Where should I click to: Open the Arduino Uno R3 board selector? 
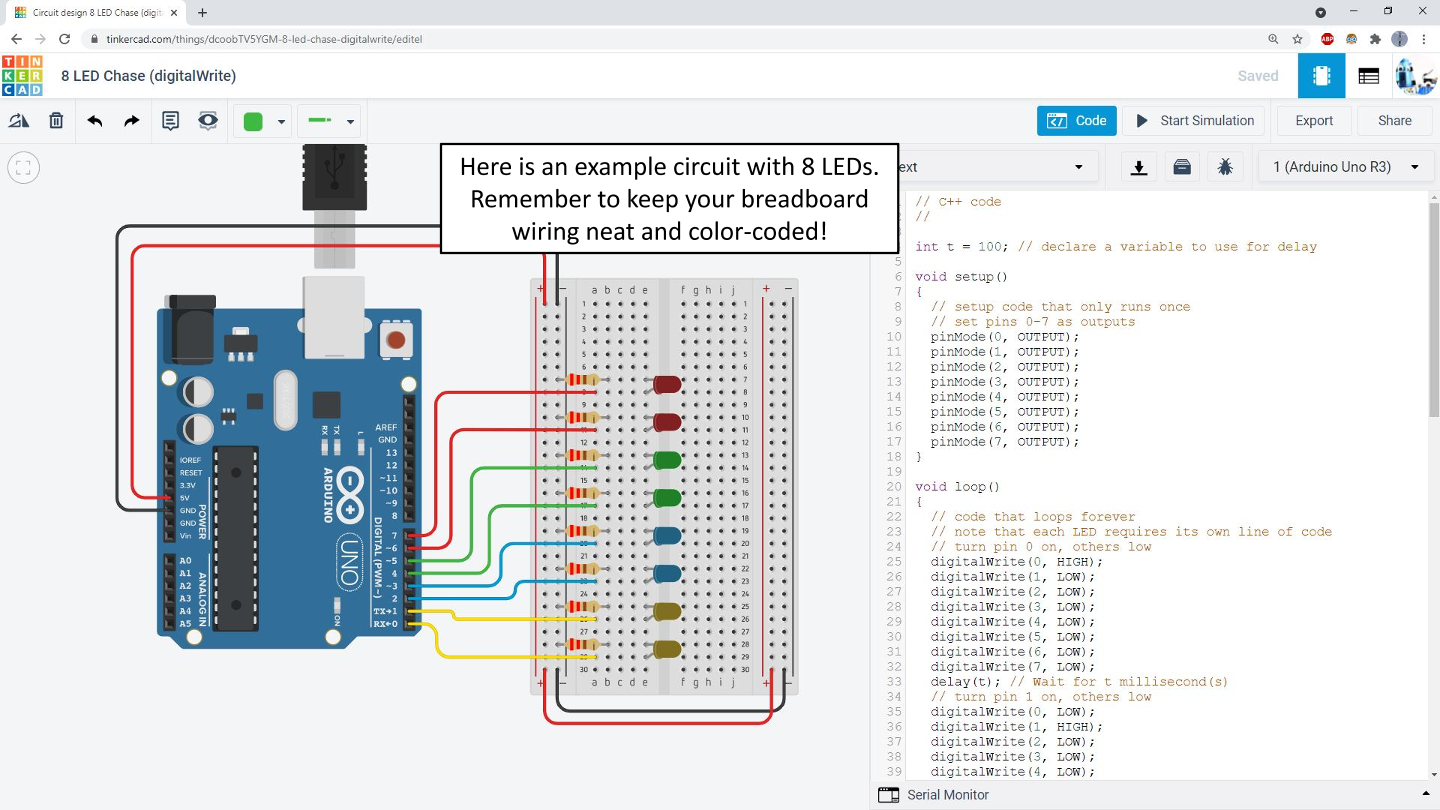1346,167
